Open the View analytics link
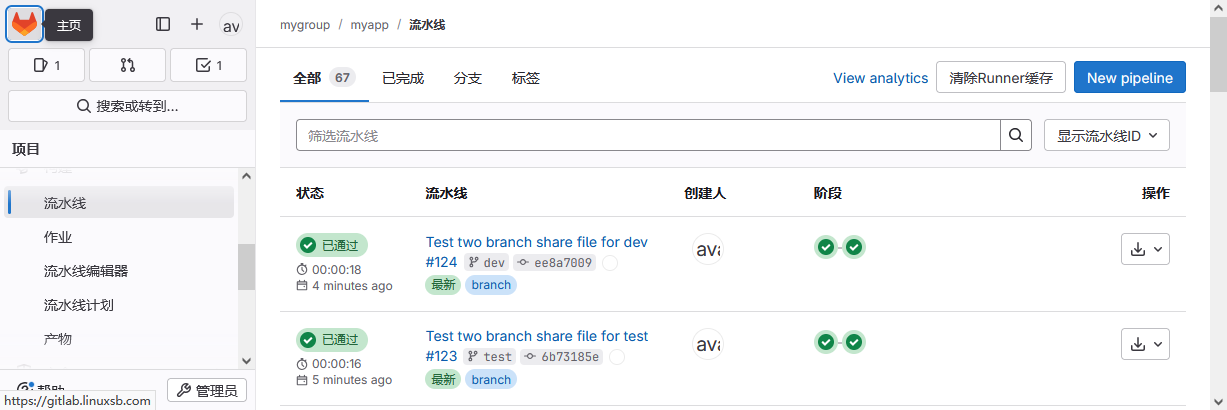 [x=880, y=78]
